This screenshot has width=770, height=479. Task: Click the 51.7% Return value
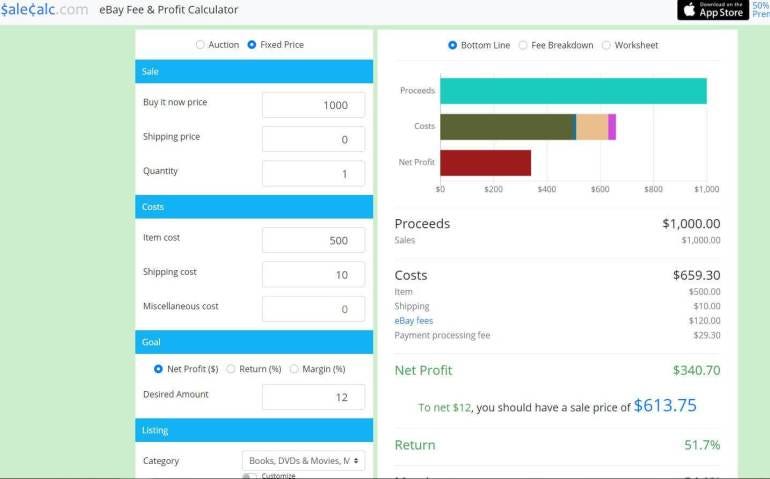702,445
